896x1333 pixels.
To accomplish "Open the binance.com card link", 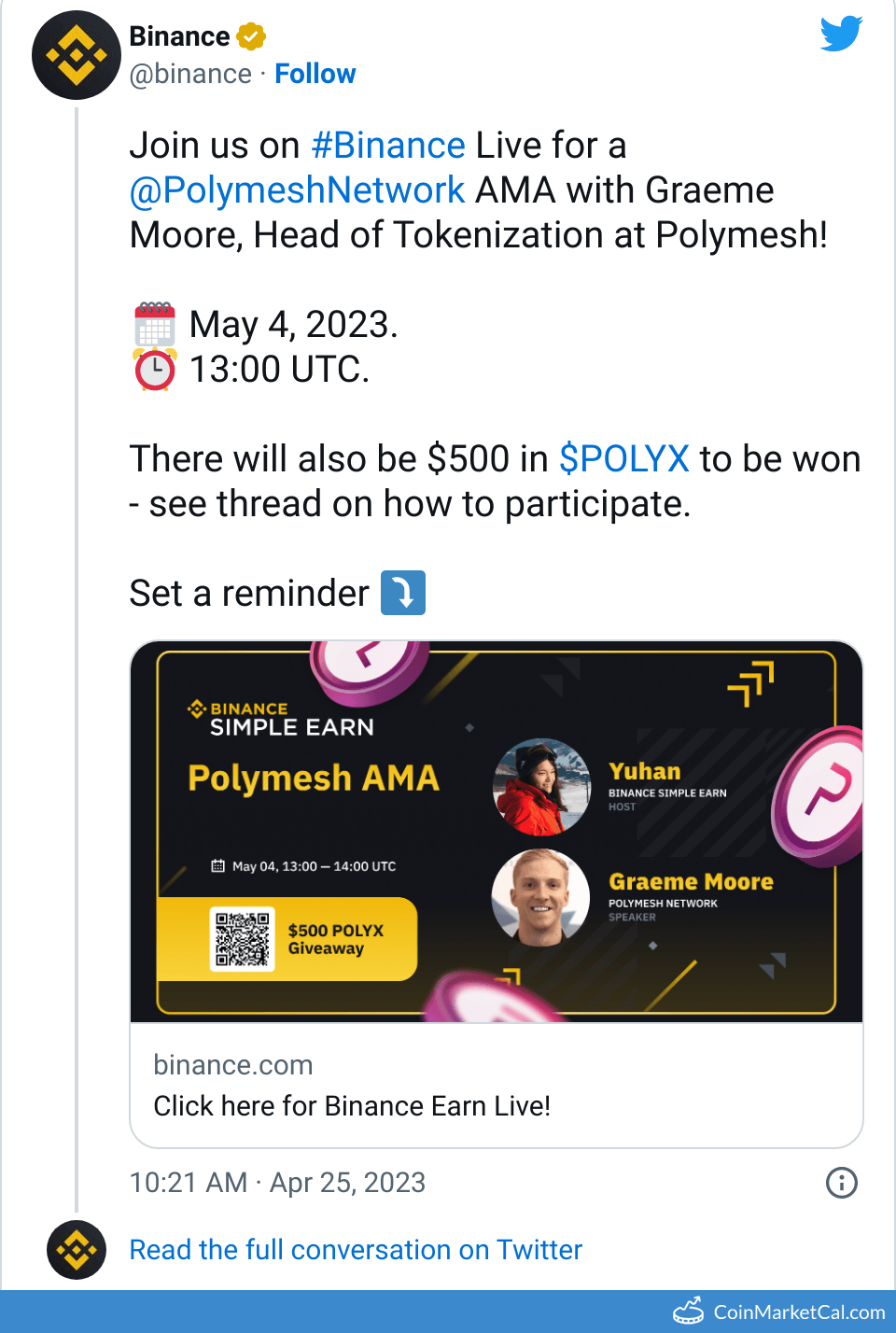I will pos(233,1064).
